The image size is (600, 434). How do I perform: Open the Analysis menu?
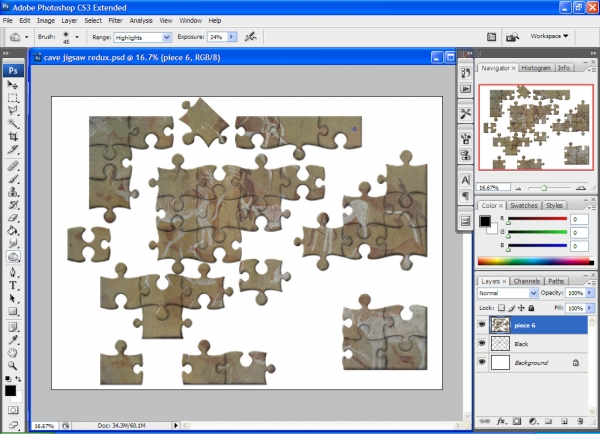(141, 21)
